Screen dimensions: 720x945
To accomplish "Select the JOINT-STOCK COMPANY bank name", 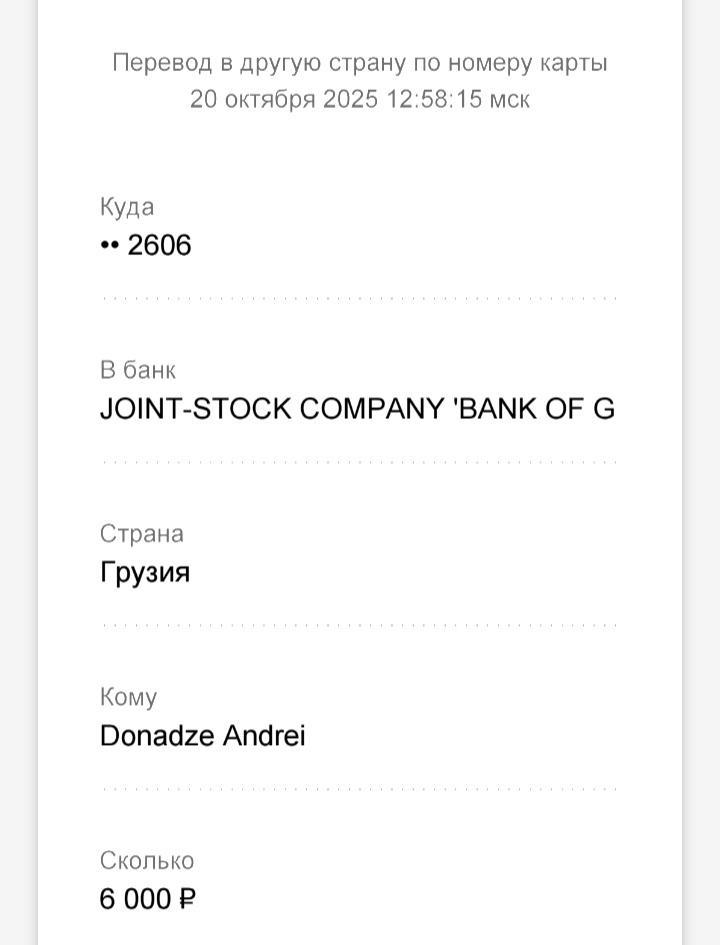I will tap(357, 409).
